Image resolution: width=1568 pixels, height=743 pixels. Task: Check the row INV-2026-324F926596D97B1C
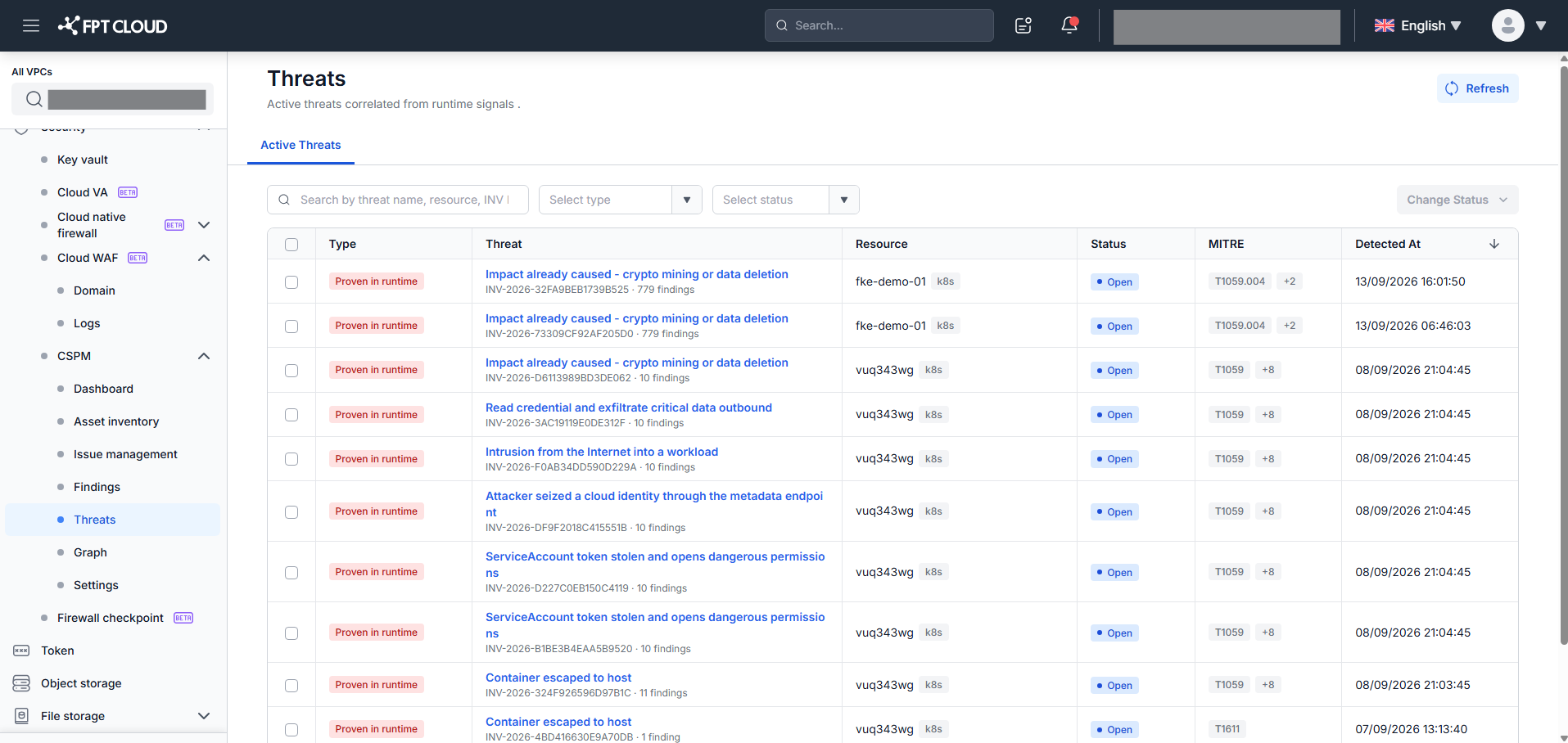[x=291, y=686]
